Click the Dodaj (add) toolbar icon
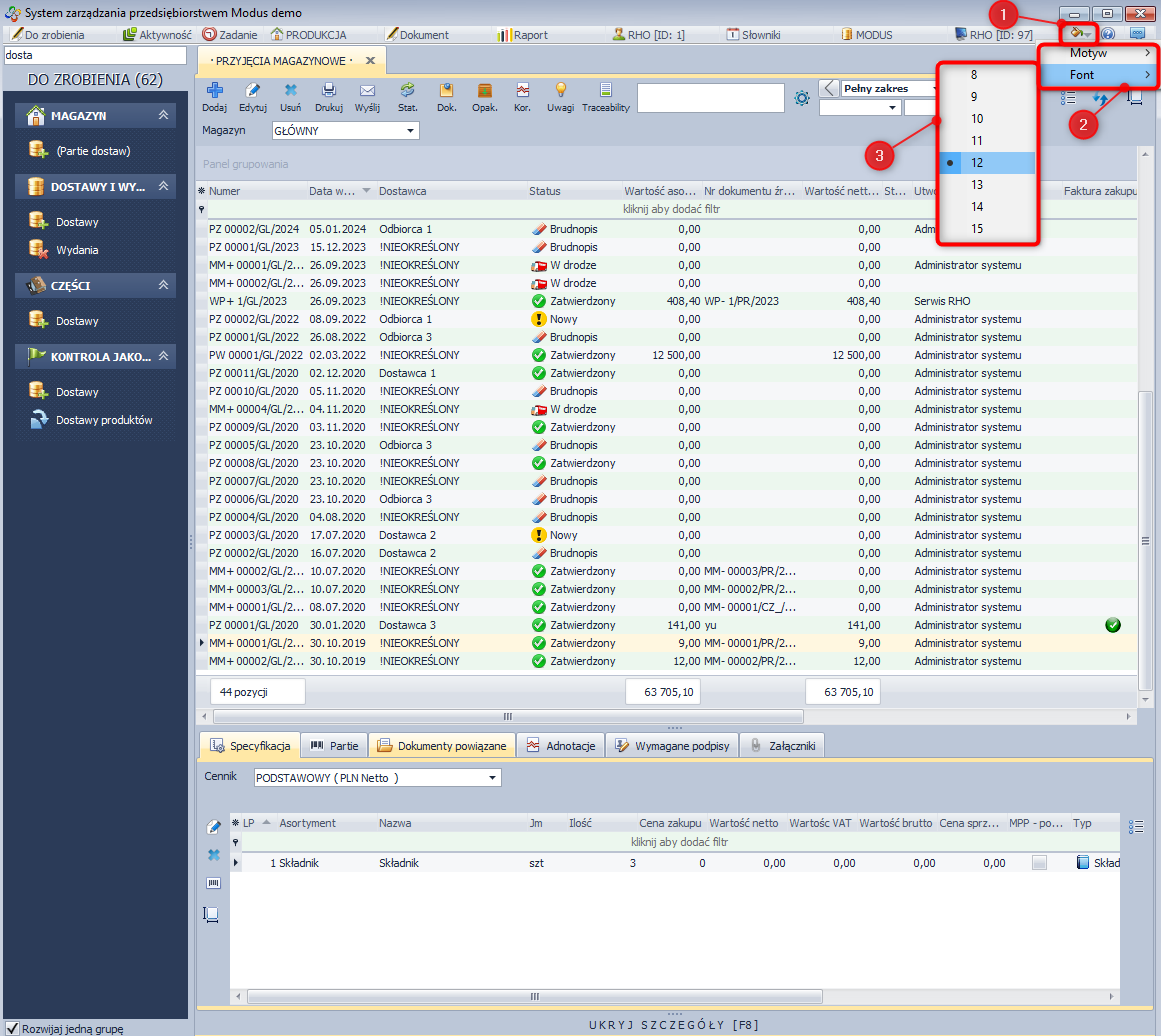This screenshot has height=1036, width=1161. (213, 91)
